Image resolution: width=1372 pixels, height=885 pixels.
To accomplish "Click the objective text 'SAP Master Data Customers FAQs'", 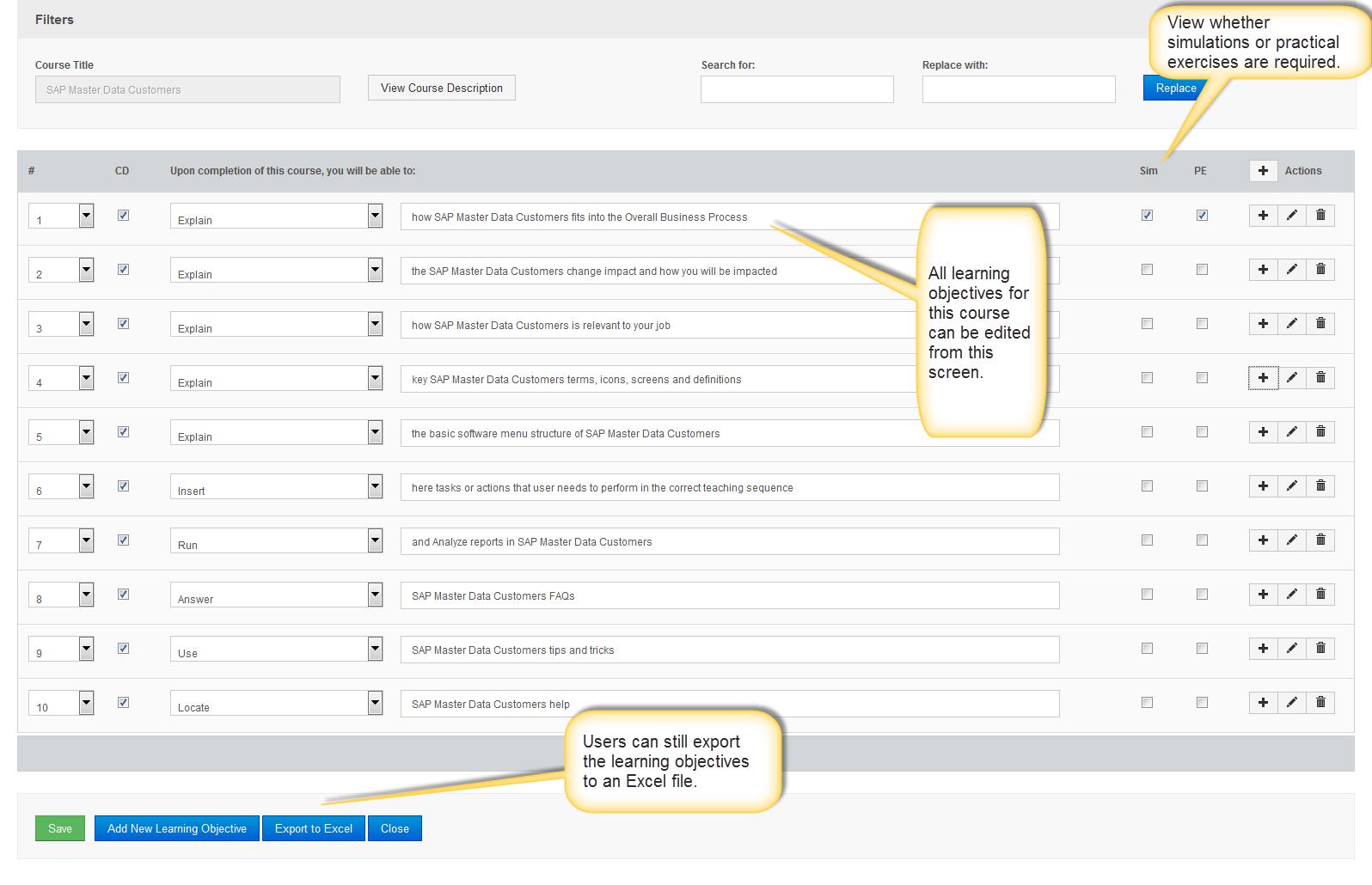I will click(493, 595).
